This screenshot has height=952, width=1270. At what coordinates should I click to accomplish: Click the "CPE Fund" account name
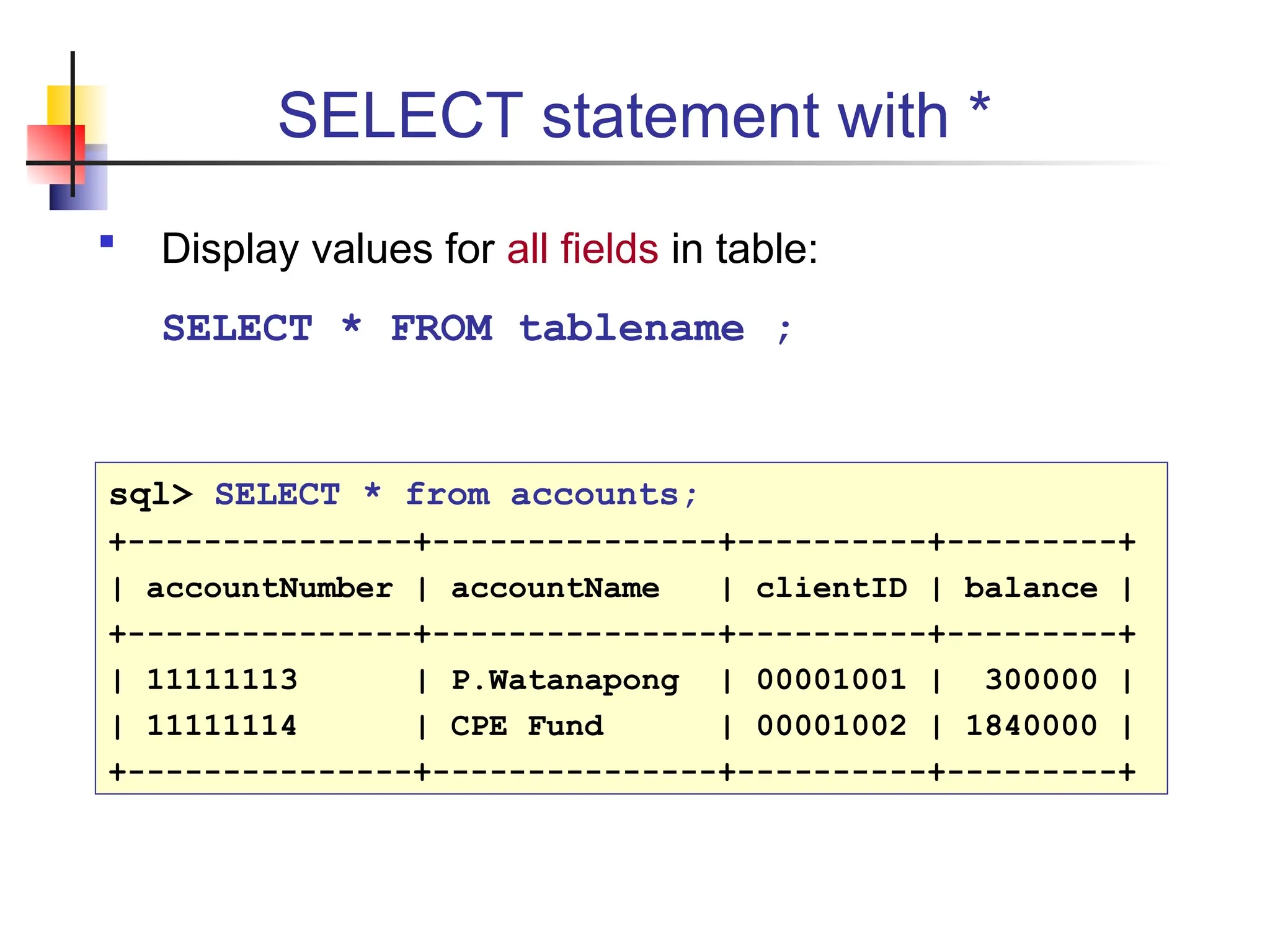(x=527, y=725)
